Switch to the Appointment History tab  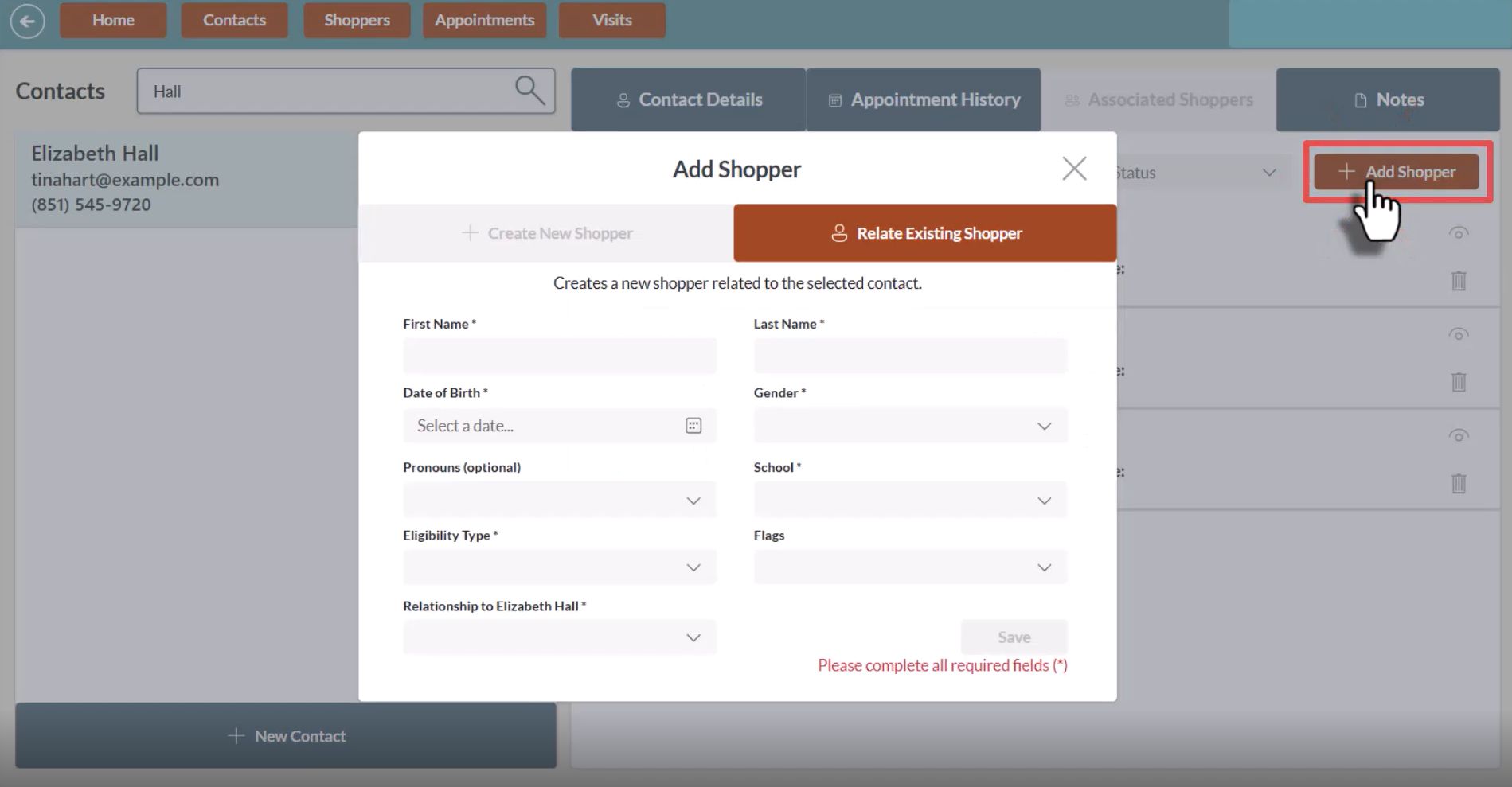tap(924, 99)
